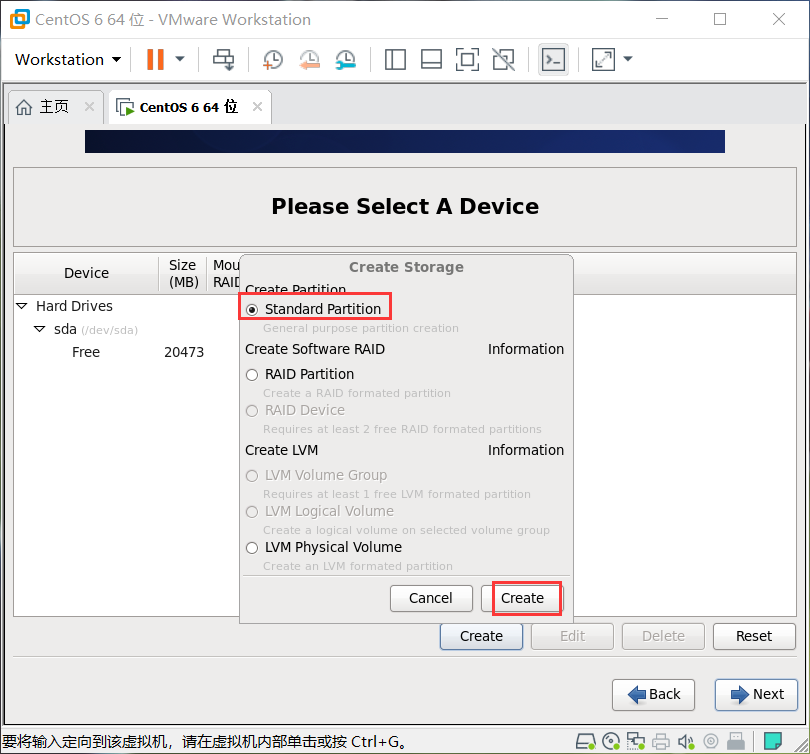The height and width of the screenshot is (754, 810).
Task: Close the 主页 tab
Action: pos(89,106)
